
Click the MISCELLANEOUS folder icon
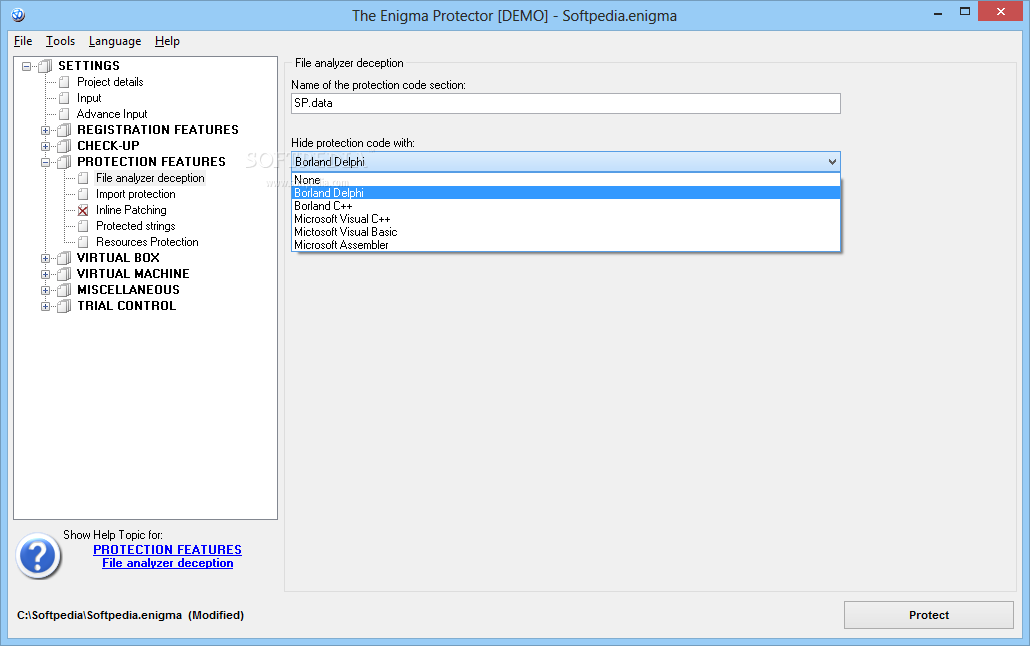pos(64,290)
